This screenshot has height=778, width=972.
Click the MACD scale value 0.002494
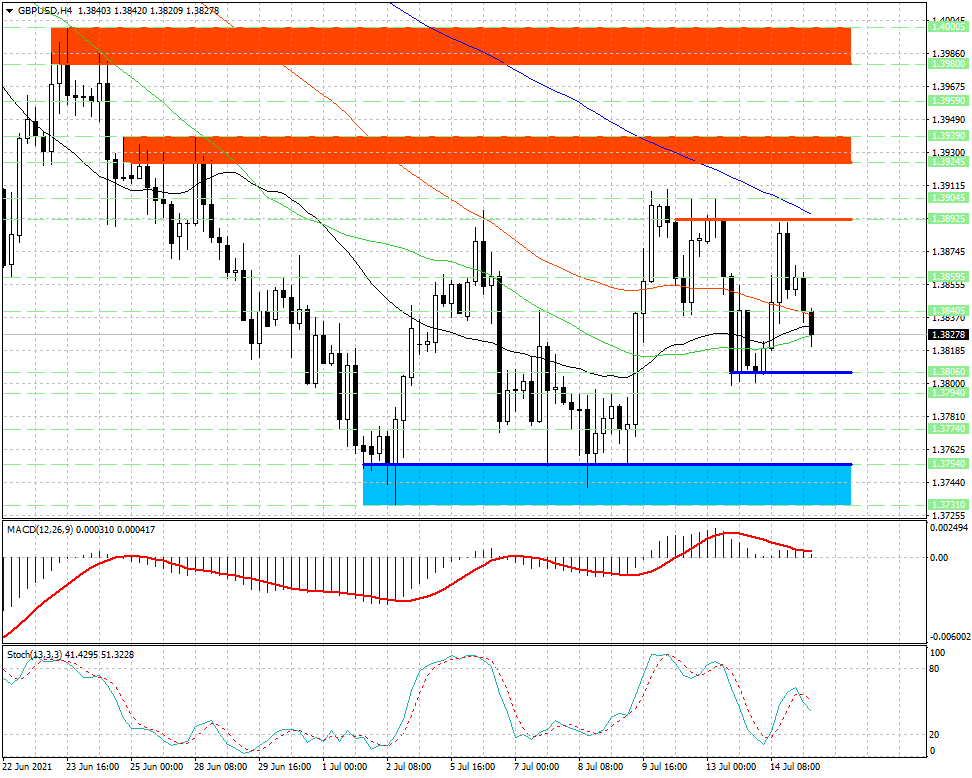tap(950, 528)
